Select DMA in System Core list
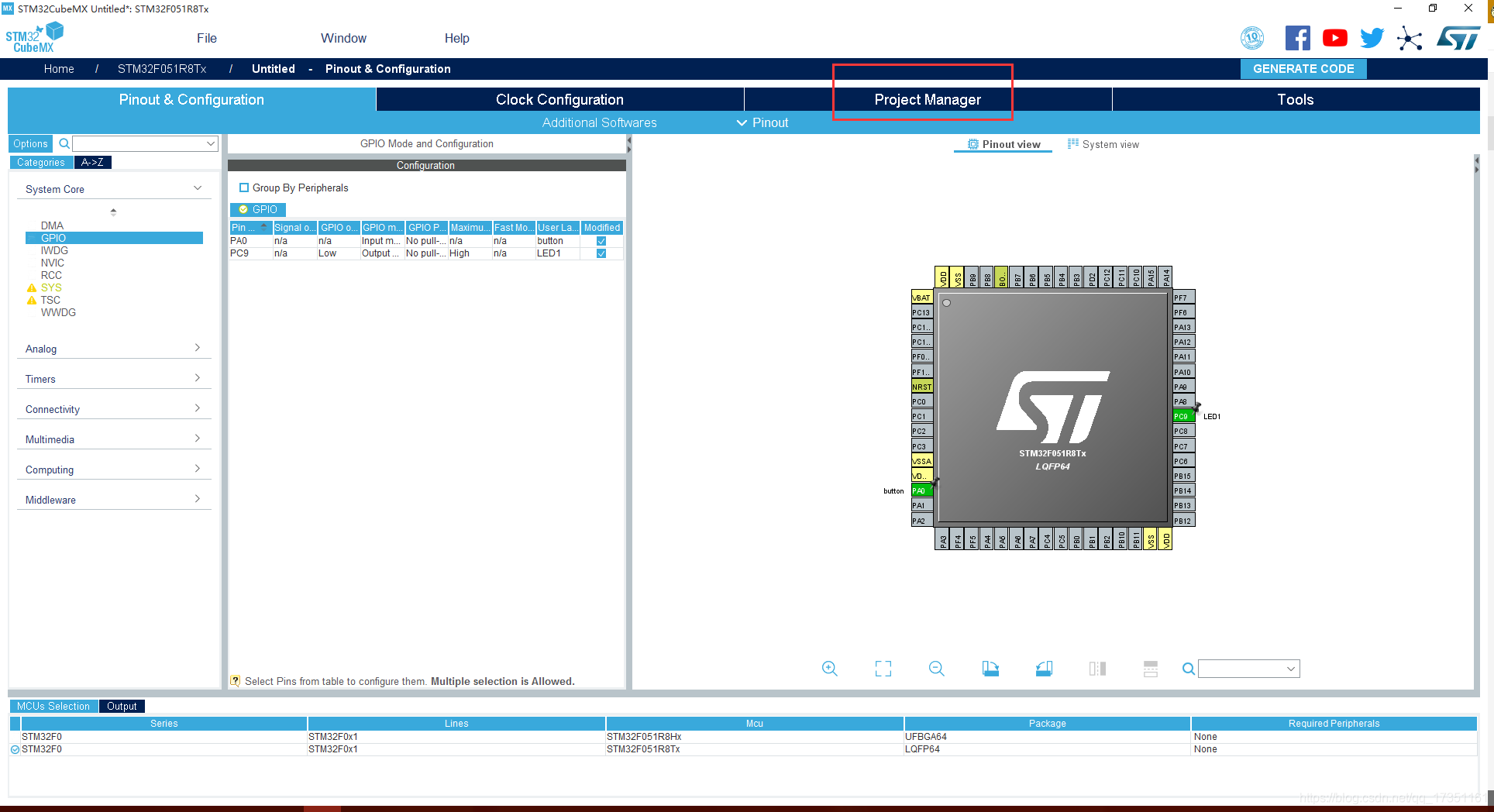Screen dimensions: 1494x812 point(52,225)
